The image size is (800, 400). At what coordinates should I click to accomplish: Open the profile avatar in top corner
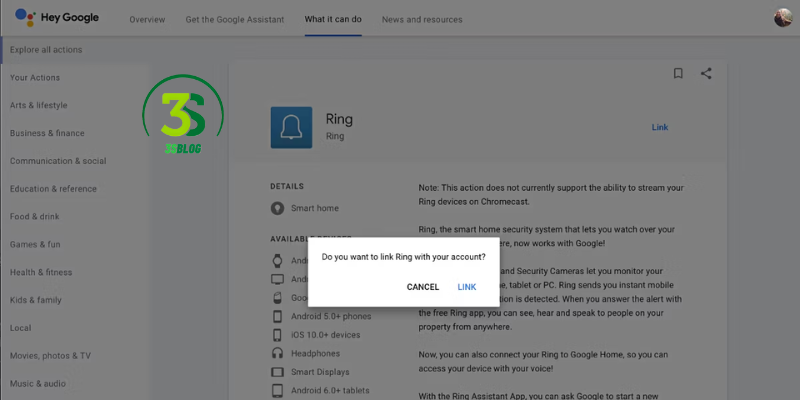[783, 17]
